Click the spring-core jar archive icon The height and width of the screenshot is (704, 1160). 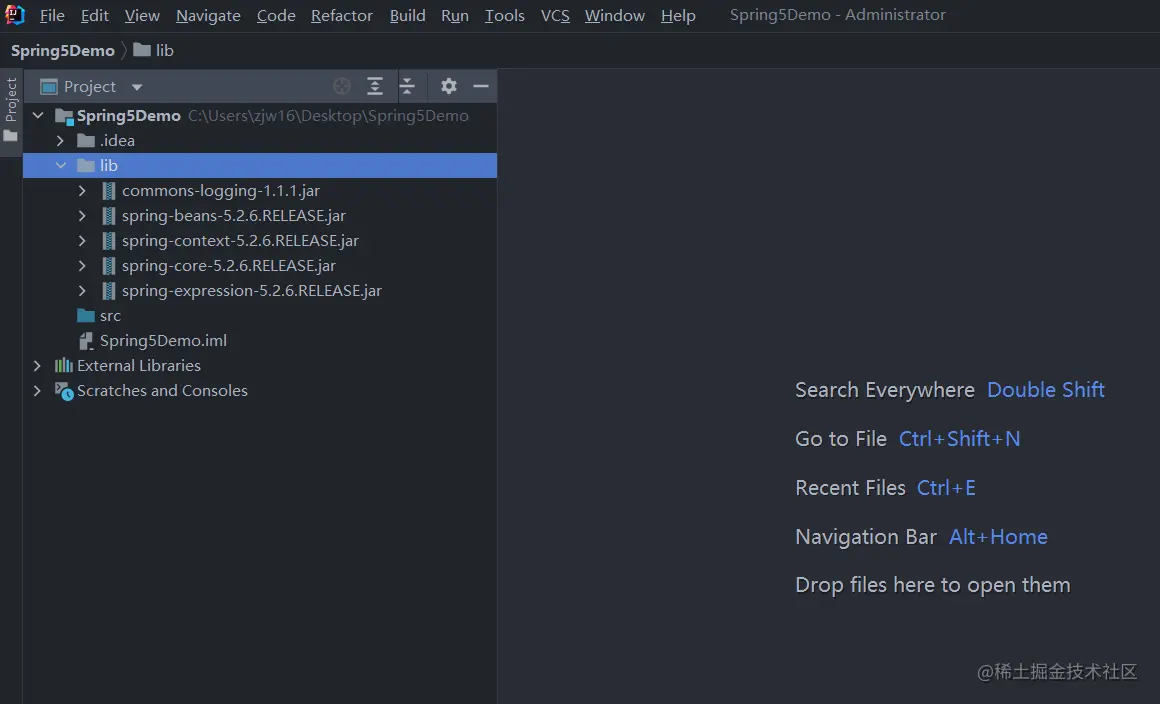[109, 265]
